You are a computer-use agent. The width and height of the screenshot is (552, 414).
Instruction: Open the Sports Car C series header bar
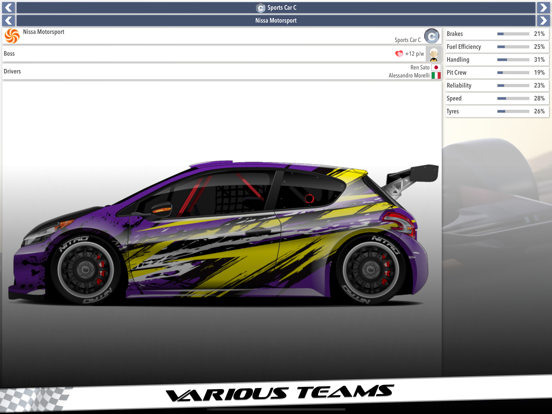pyautogui.click(x=276, y=7)
